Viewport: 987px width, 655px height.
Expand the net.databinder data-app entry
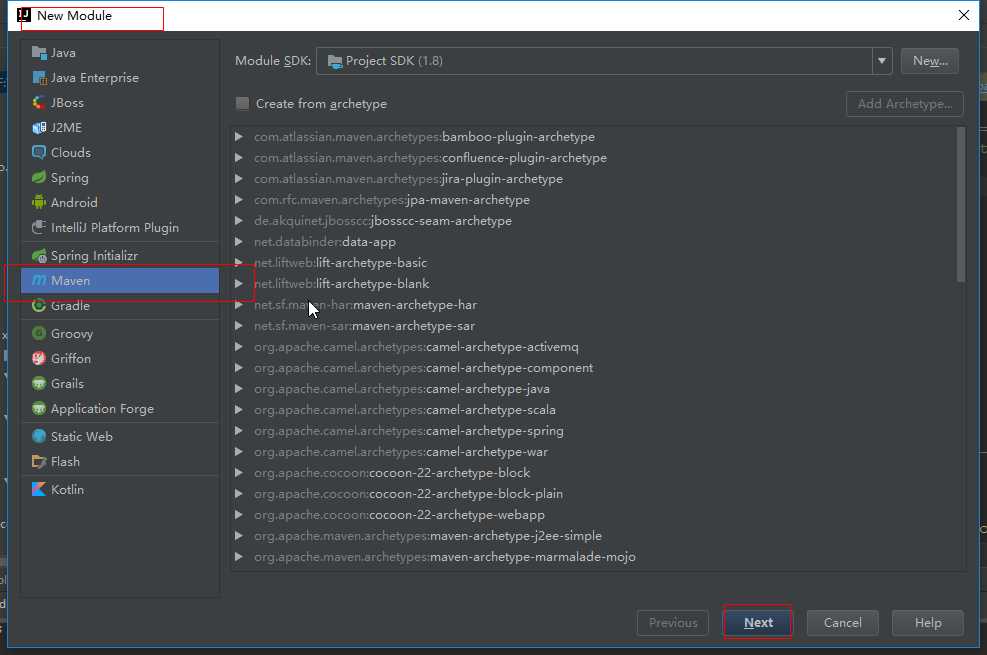coord(239,242)
